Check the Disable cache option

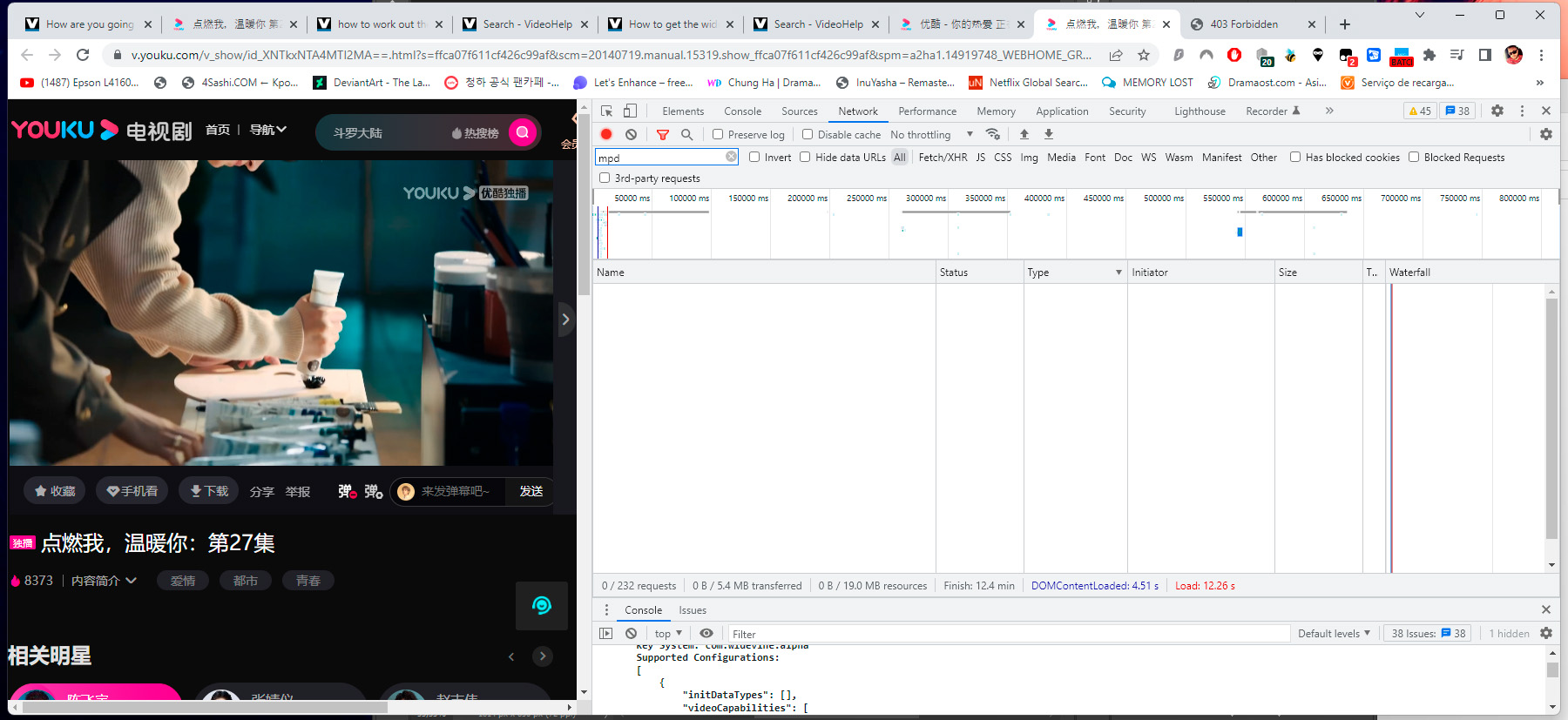pos(808,134)
